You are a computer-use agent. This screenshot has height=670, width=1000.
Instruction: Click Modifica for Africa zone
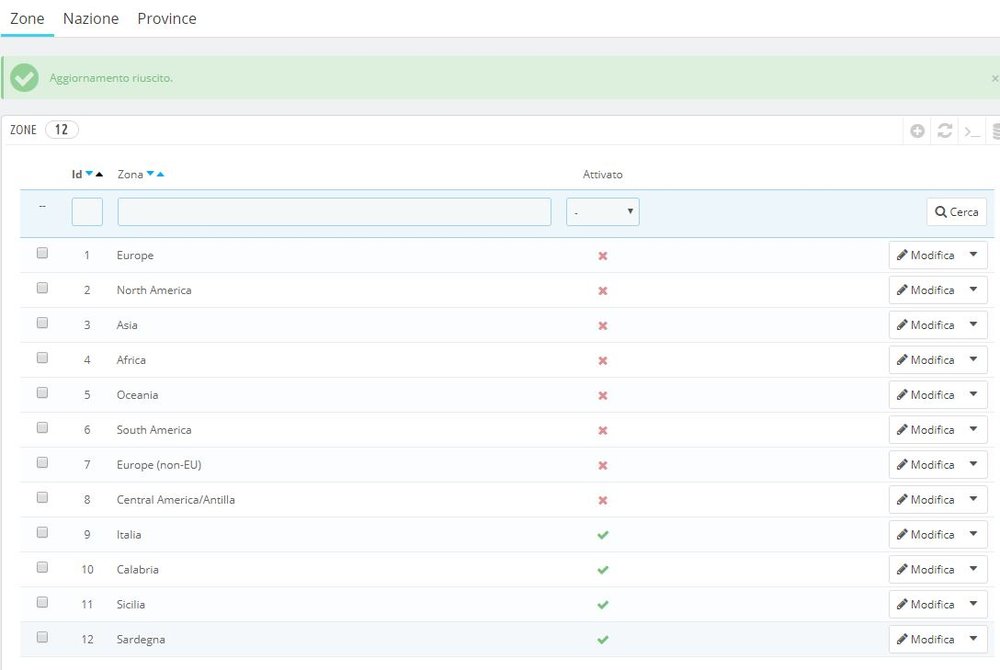point(925,360)
